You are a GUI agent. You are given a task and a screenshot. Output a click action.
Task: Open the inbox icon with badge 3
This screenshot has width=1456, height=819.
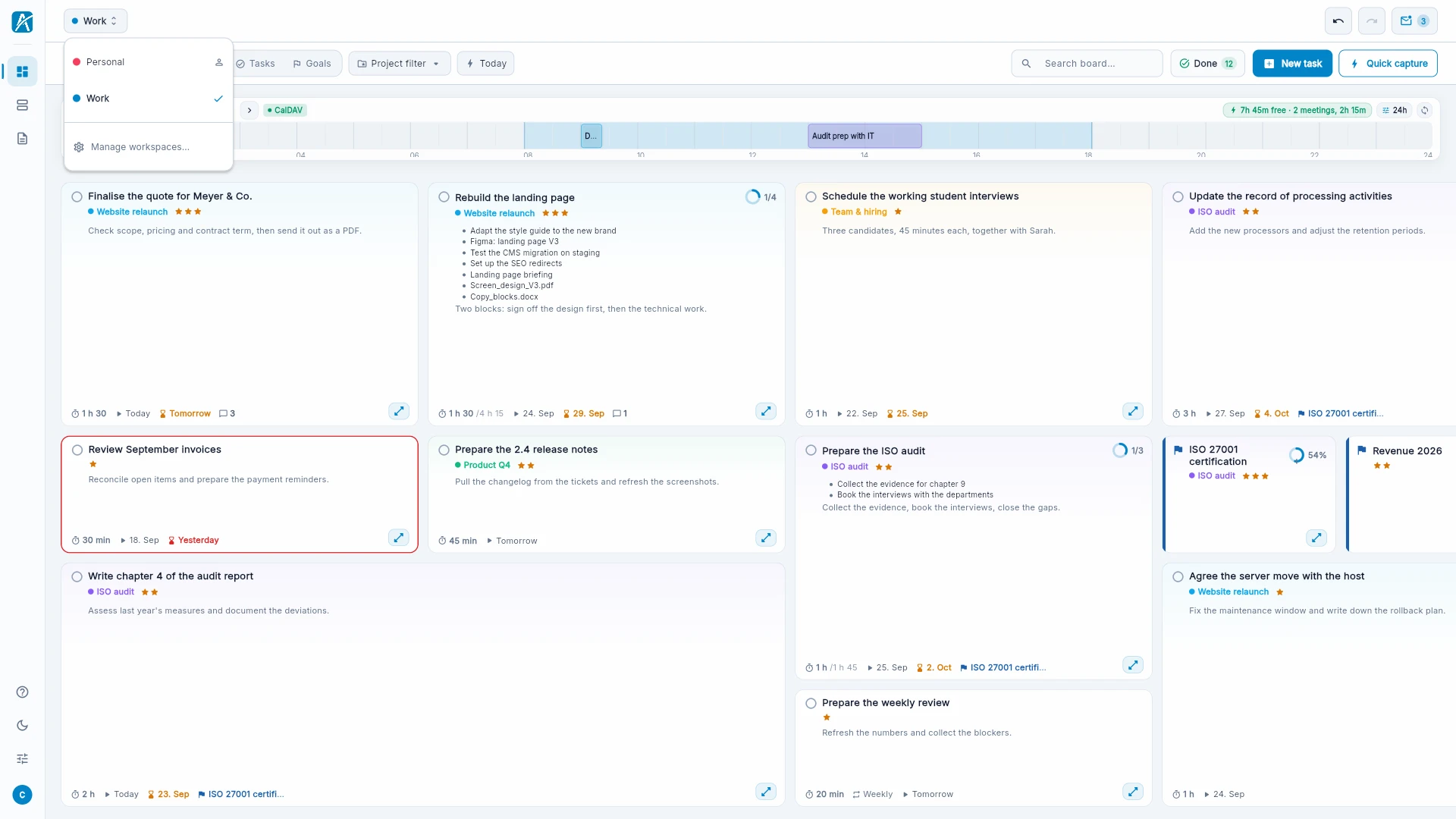click(x=1414, y=21)
